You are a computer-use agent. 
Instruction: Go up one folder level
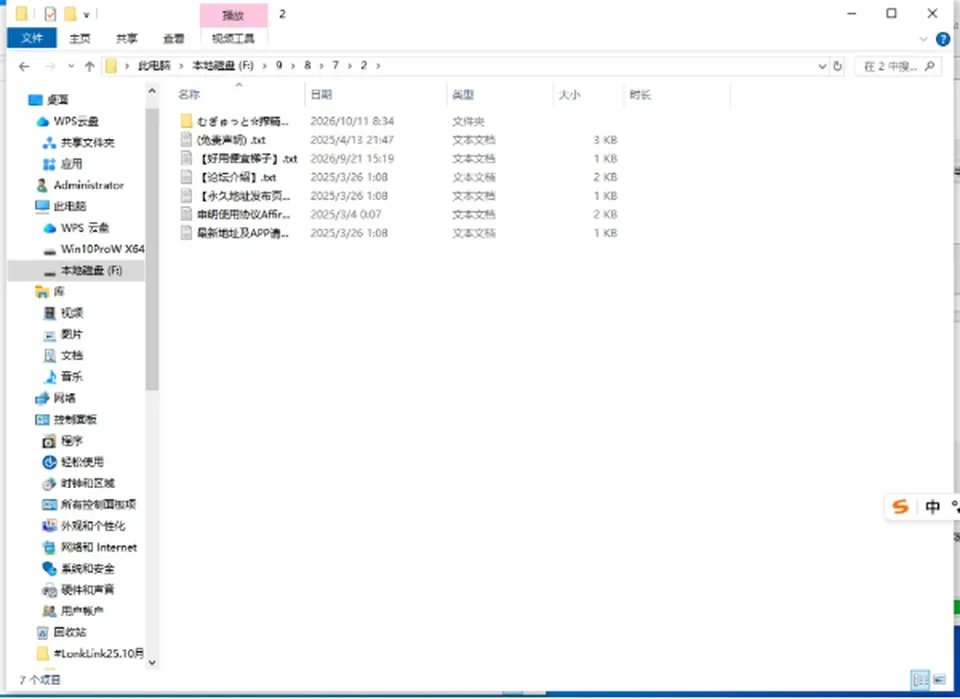[89, 66]
